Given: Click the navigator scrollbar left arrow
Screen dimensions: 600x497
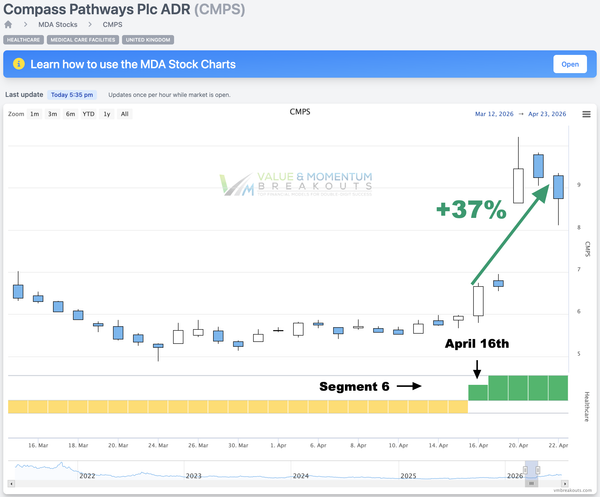Looking at the screenshot, I should tap(11, 484).
